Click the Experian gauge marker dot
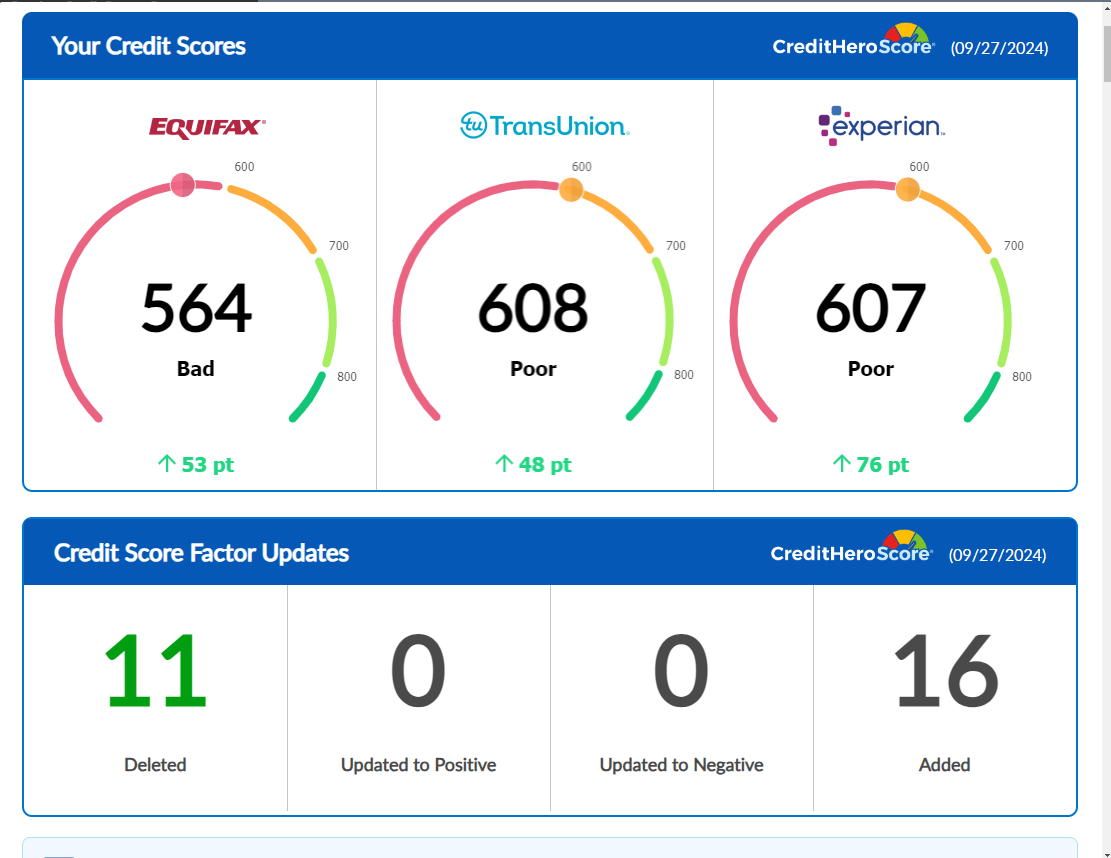The height and width of the screenshot is (858, 1111). click(908, 190)
